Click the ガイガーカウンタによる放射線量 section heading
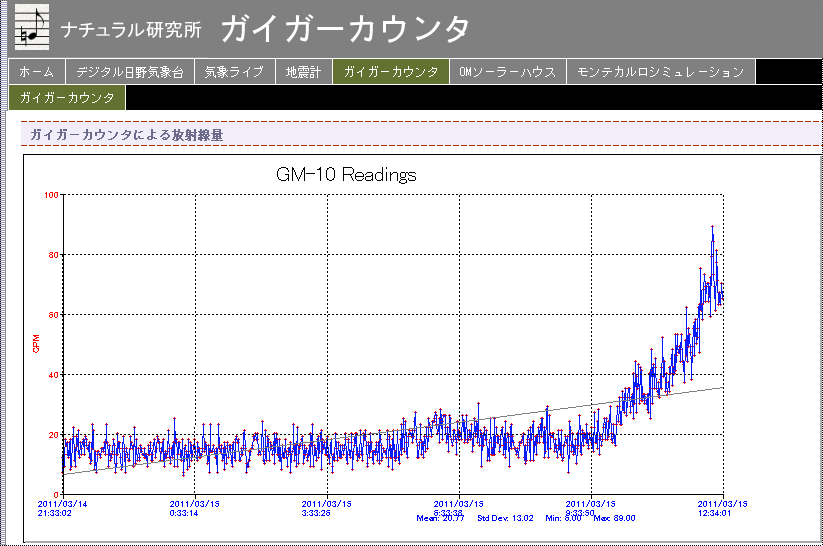823x546 pixels. [126, 135]
